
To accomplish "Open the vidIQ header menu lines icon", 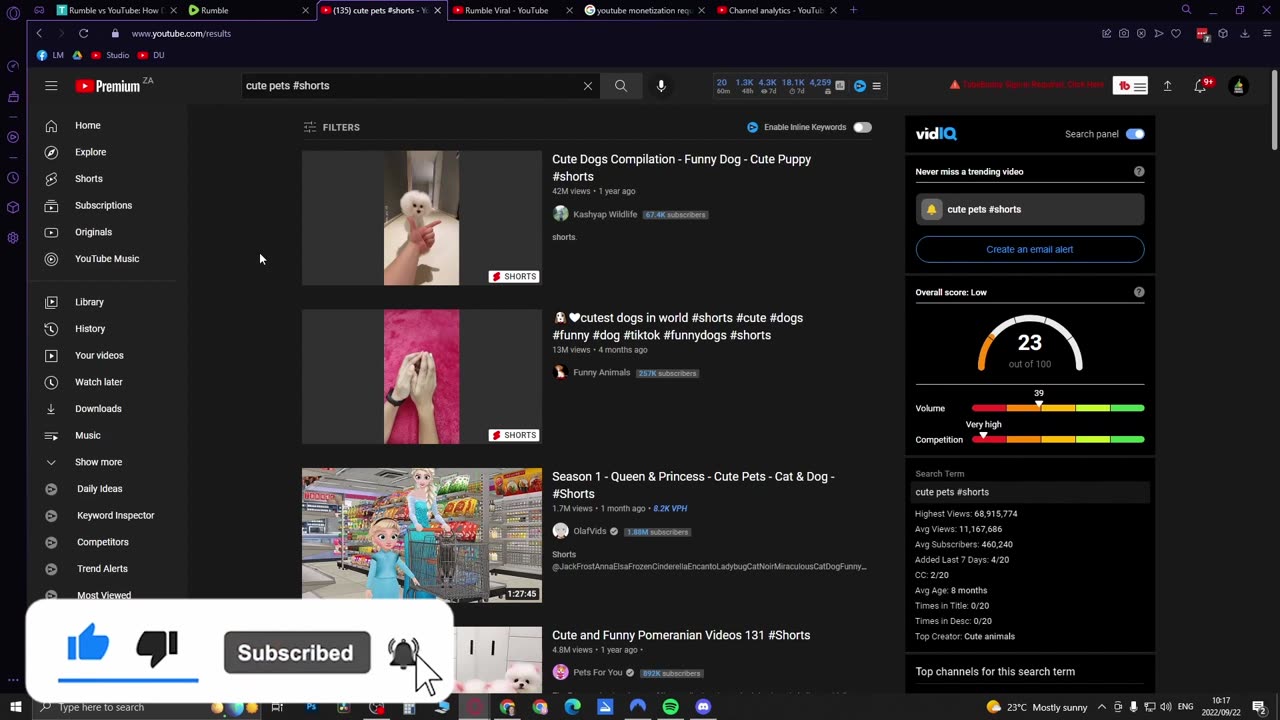I will (877, 86).
